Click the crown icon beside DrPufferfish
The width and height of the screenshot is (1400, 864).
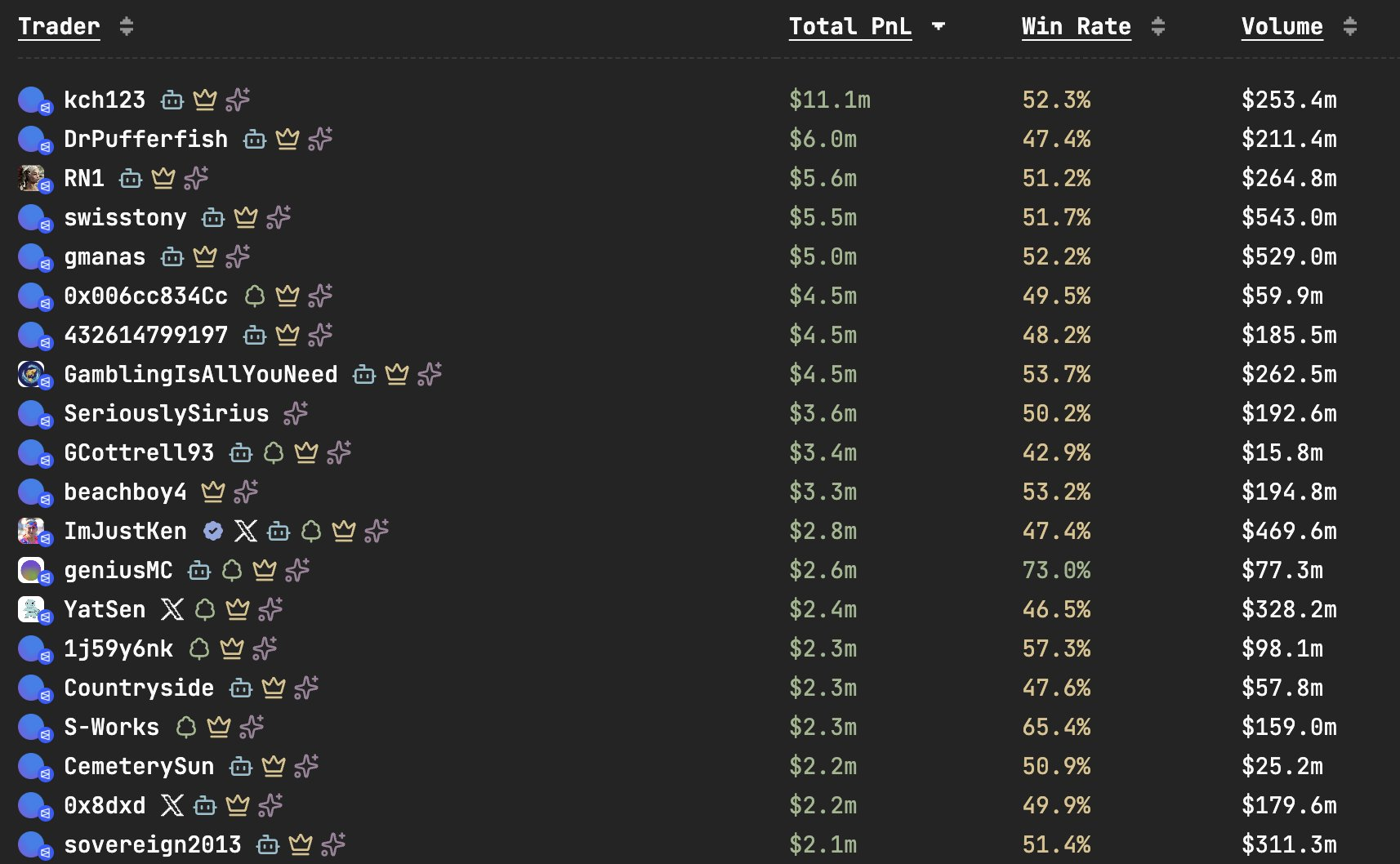click(288, 139)
